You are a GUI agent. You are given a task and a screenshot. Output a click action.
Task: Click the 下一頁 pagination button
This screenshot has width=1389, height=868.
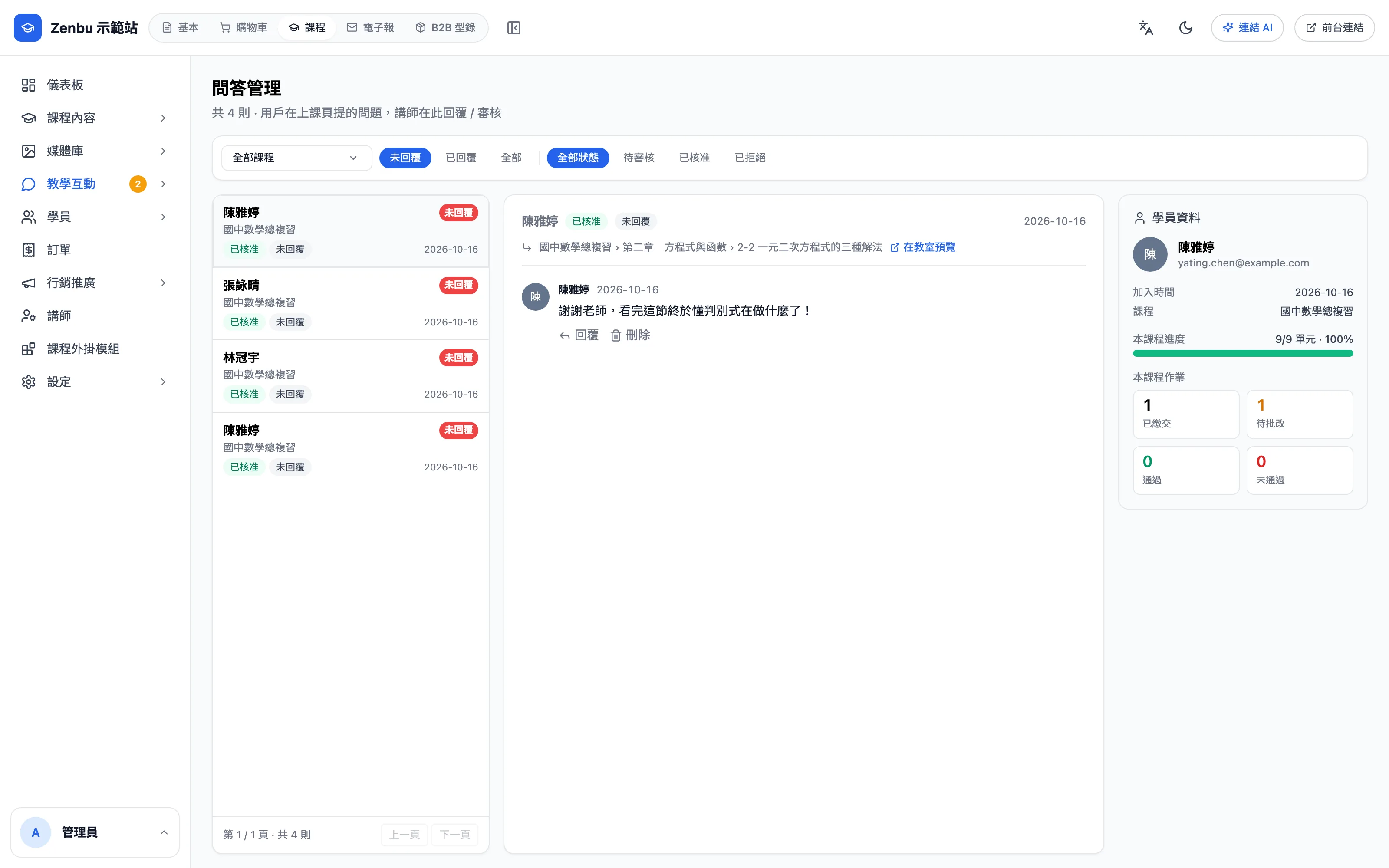coord(454,835)
